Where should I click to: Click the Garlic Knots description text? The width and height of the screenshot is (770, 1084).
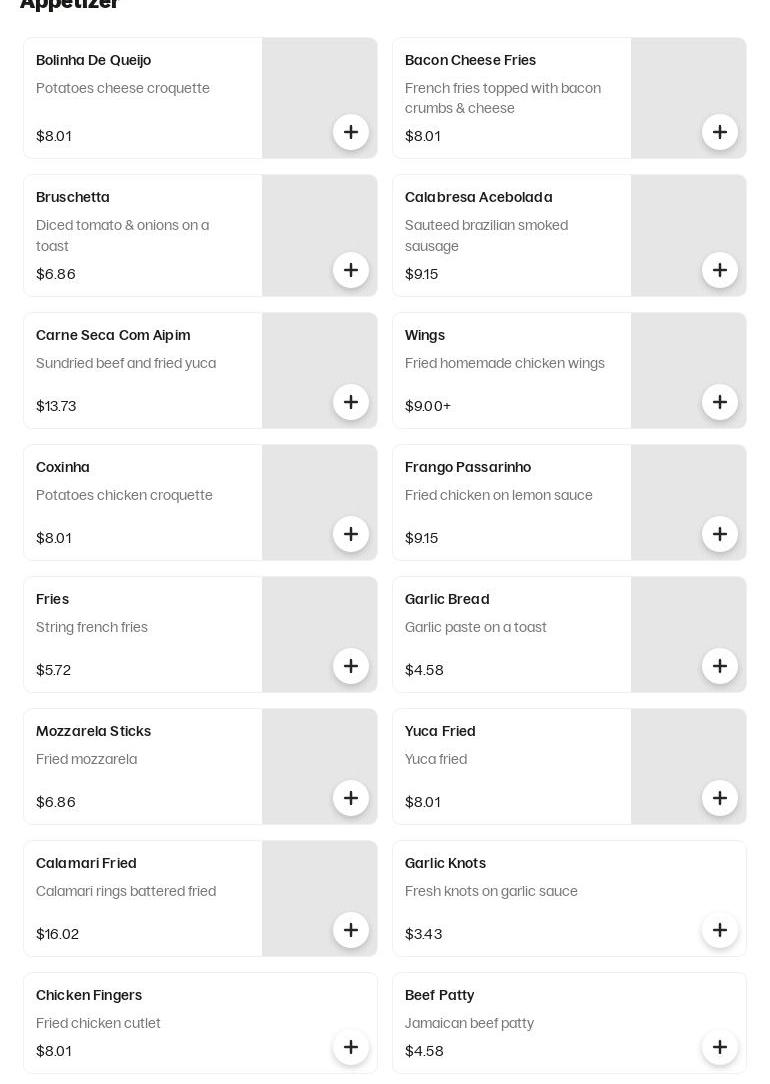(491, 891)
